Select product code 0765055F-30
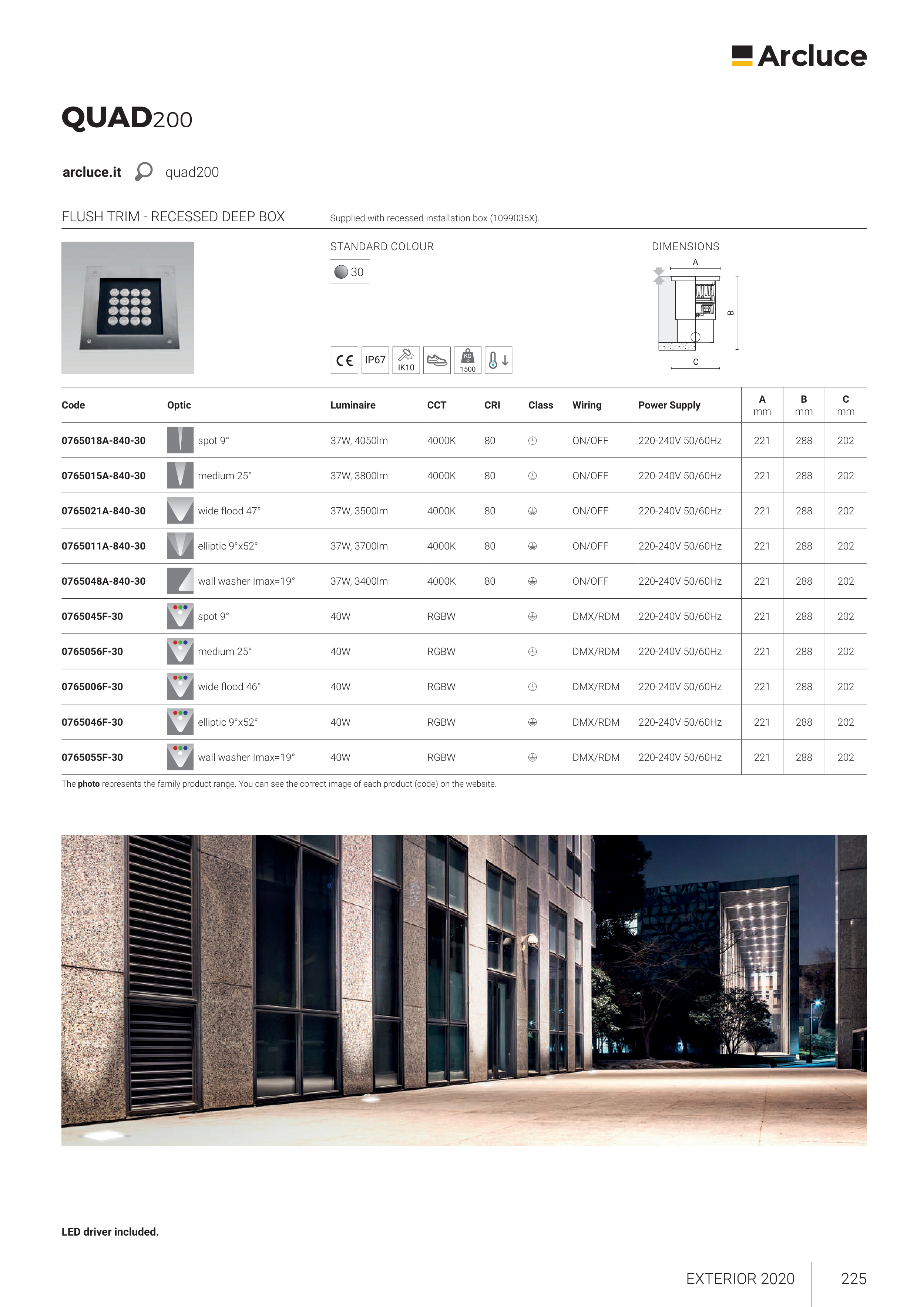Viewport: 924px width, 1307px height. tap(92, 757)
